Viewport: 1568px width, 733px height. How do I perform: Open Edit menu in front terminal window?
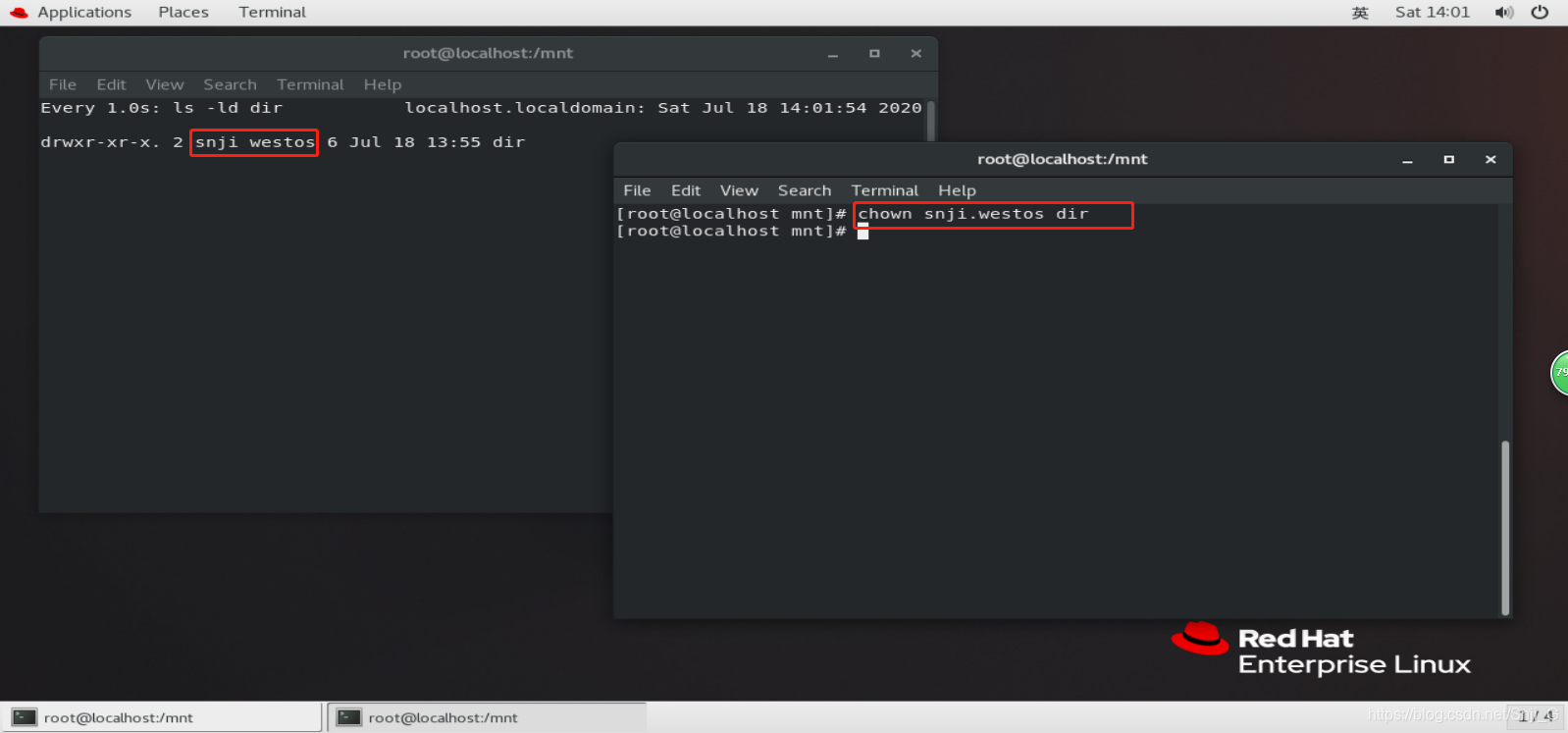[x=686, y=190]
